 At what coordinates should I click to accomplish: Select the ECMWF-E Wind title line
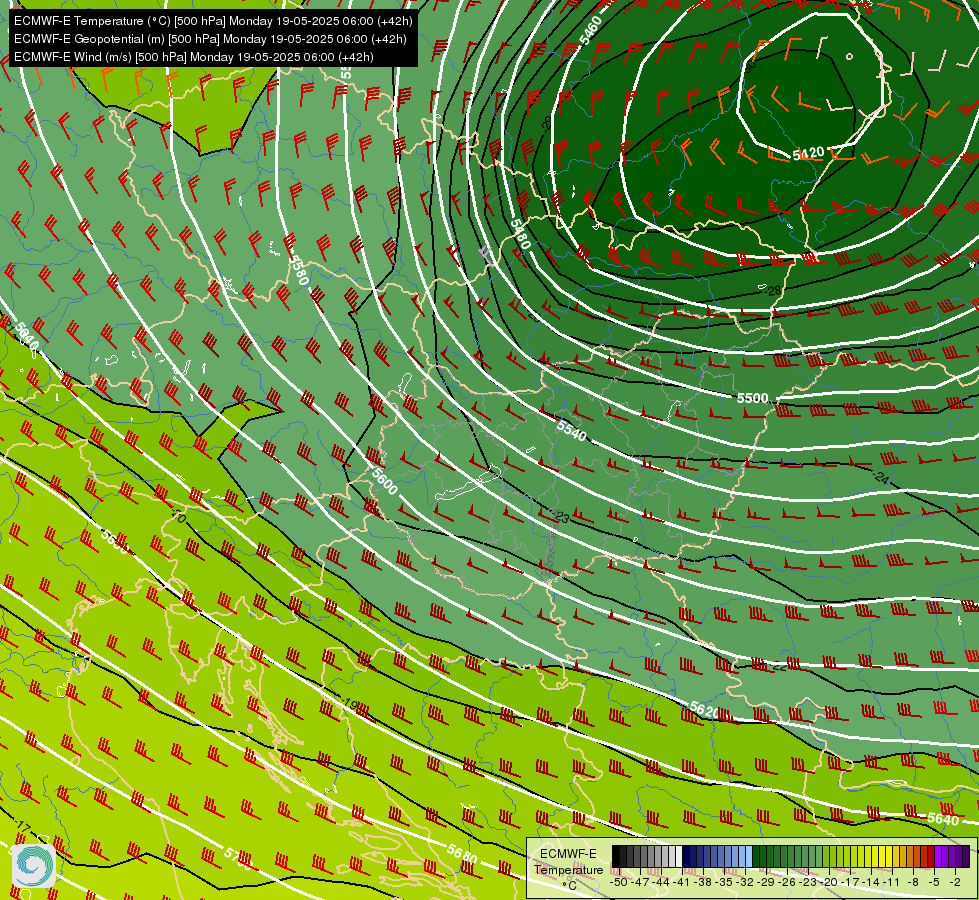pyautogui.click(x=194, y=57)
